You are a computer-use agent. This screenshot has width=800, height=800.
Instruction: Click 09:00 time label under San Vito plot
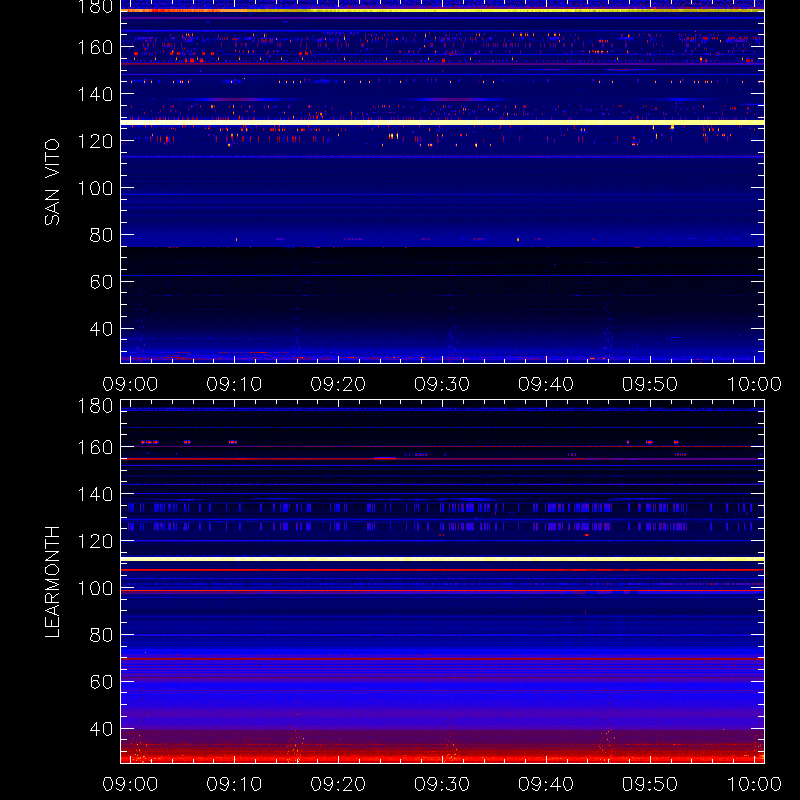(x=130, y=384)
